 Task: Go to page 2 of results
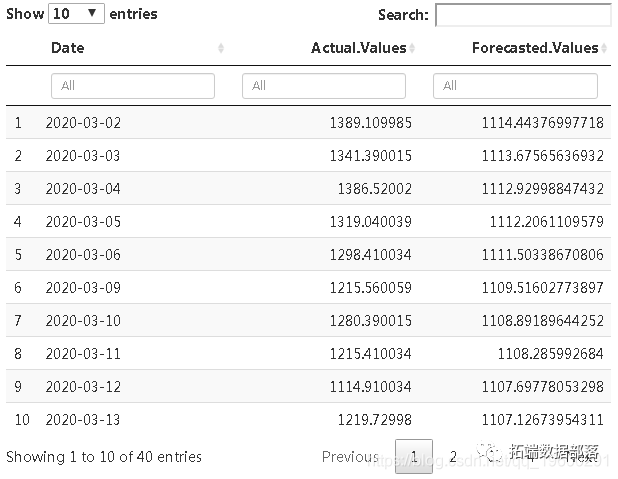point(453,457)
